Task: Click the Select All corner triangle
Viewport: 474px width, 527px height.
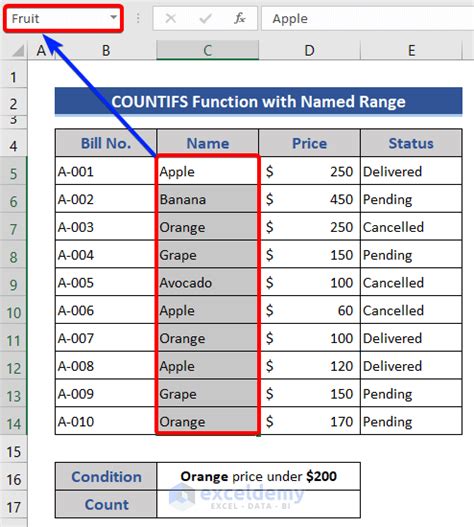Action: pos(18,50)
